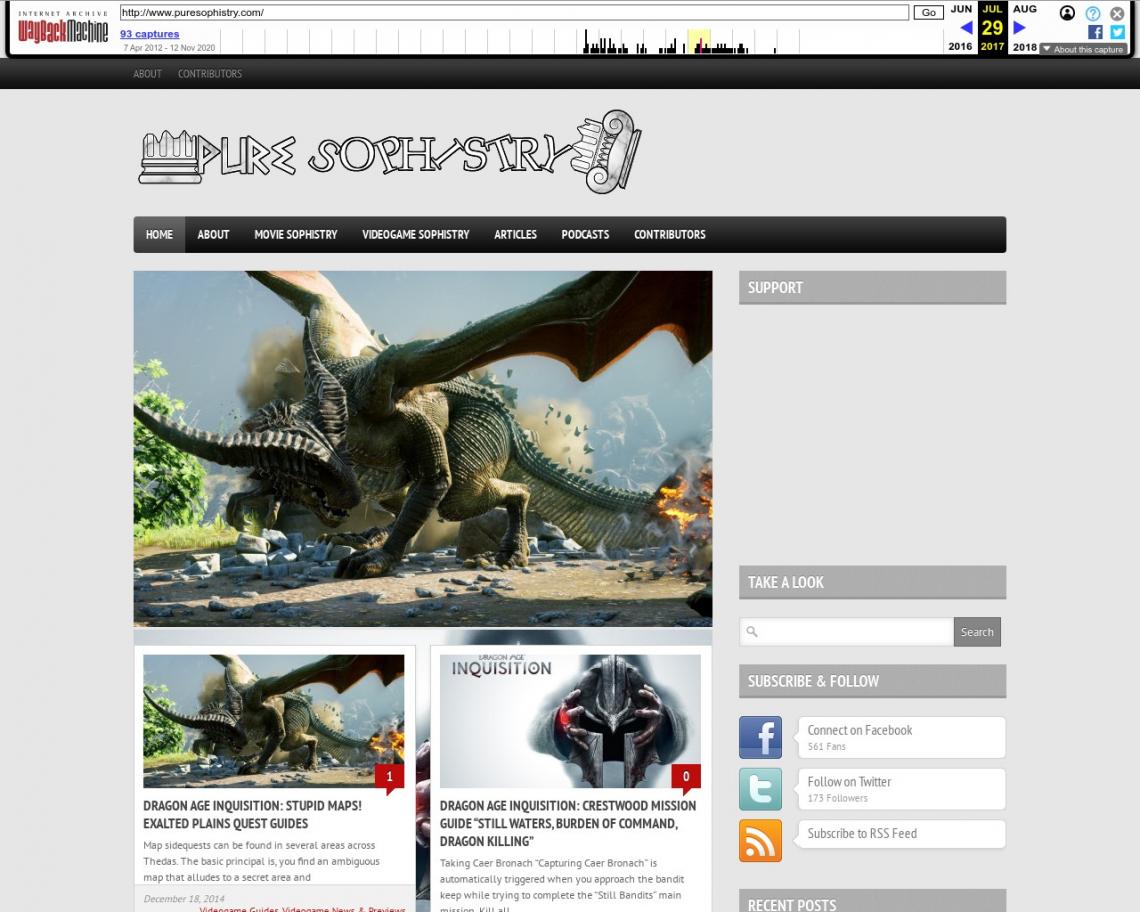Image resolution: width=1140 pixels, height=912 pixels.
Task: Share capture on Facebook toolbar icon
Action: (1095, 32)
